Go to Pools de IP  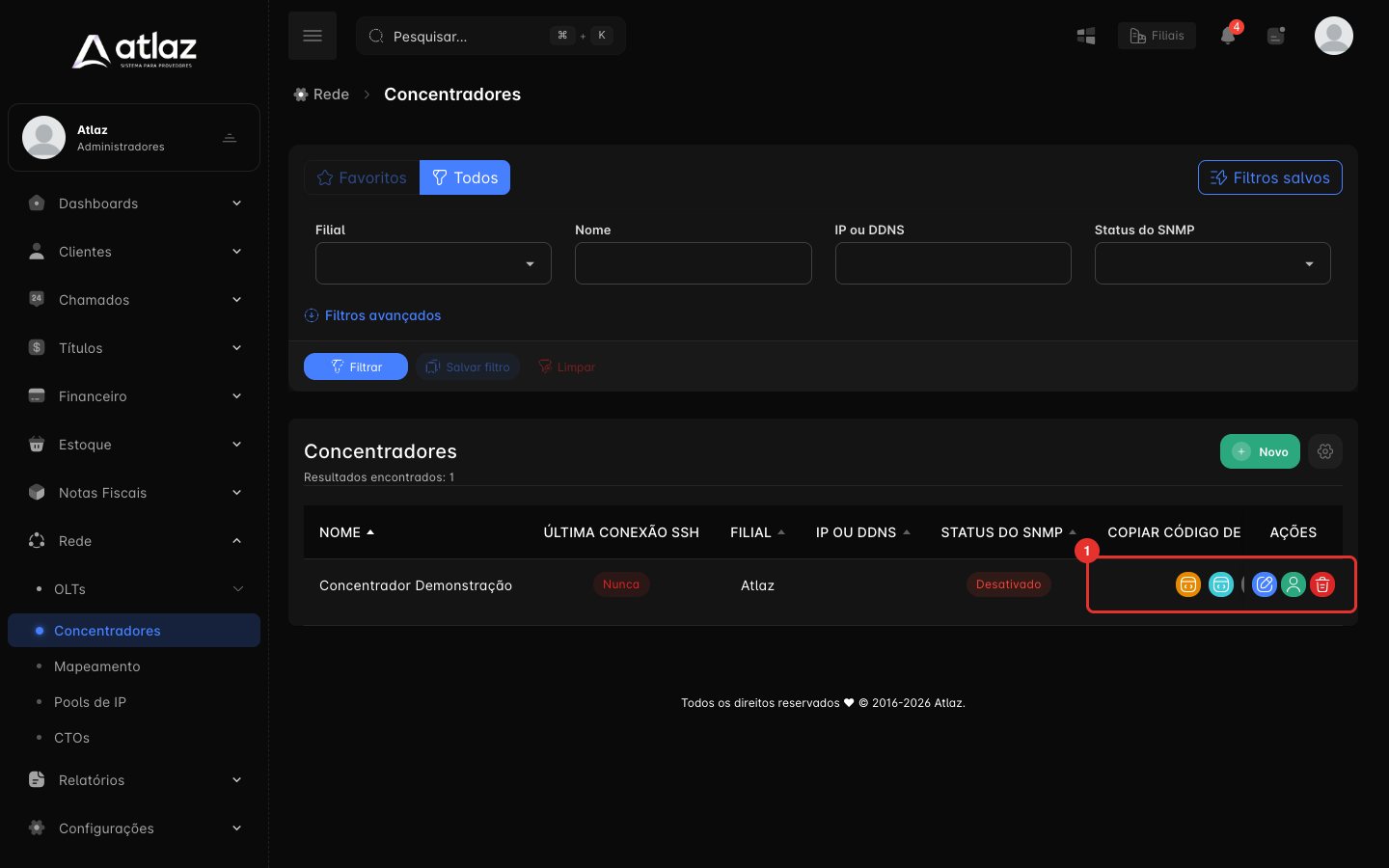pos(134,702)
